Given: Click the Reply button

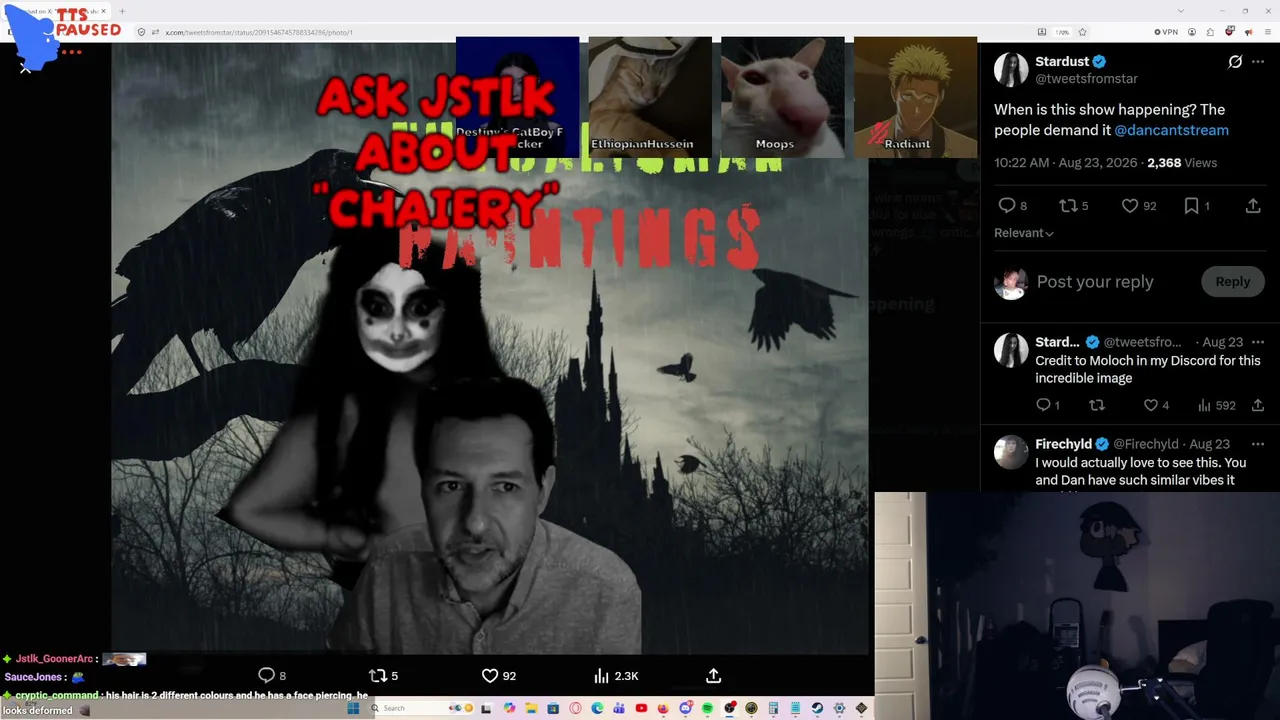Looking at the screenshot, I should [1232, 282].
